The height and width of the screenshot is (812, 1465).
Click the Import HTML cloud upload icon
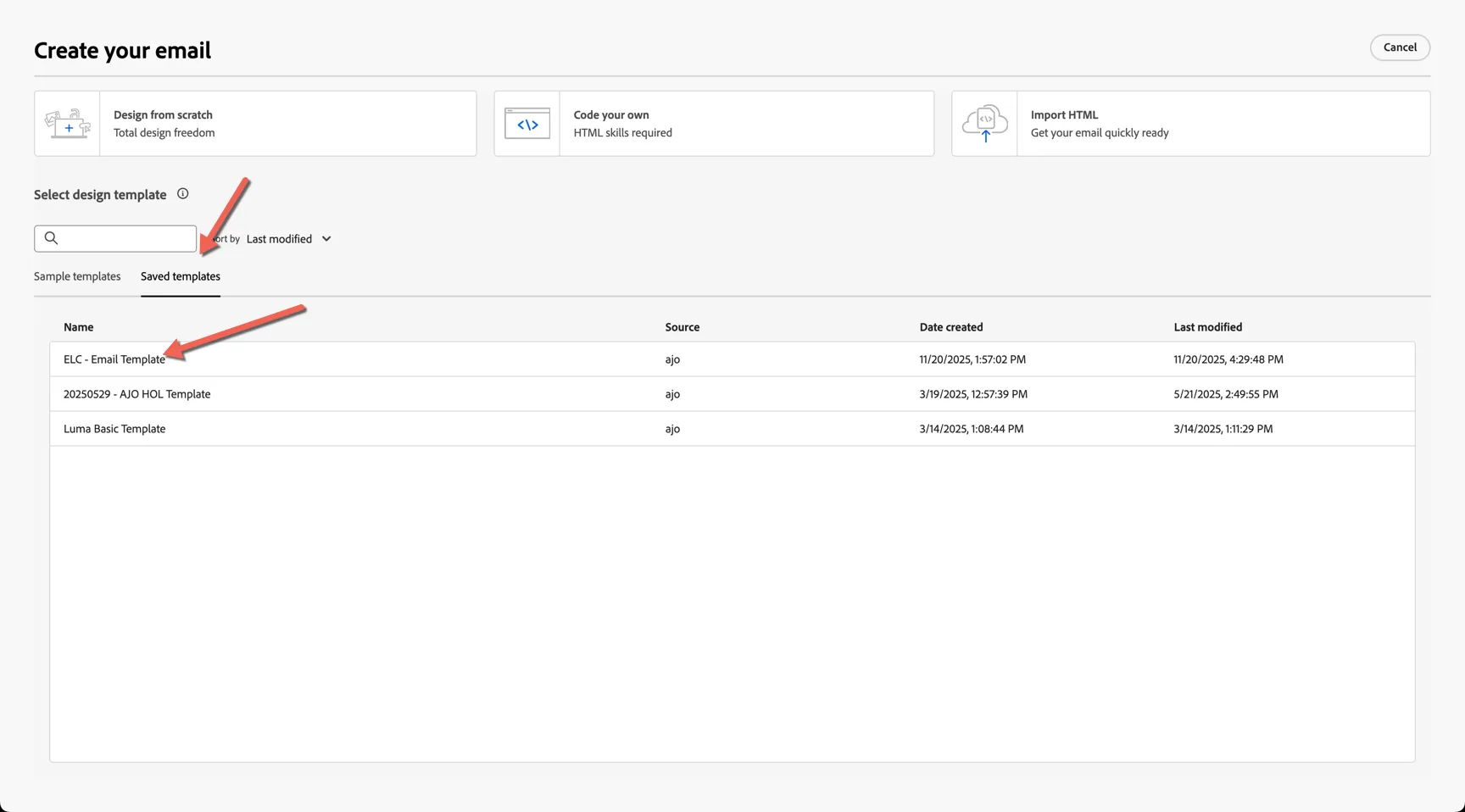(x=985, y=124)
